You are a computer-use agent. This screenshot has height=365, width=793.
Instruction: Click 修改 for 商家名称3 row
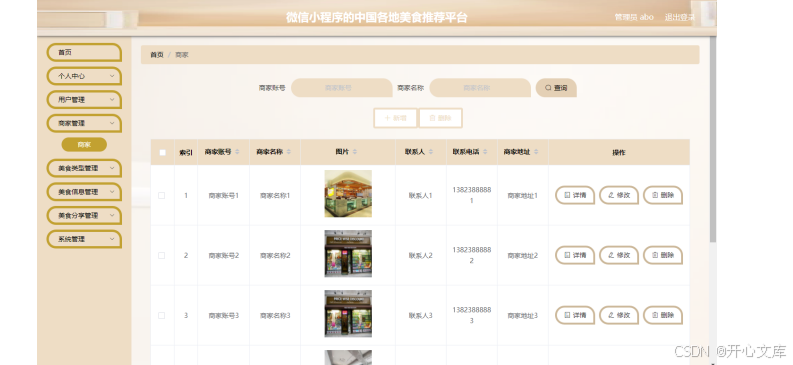tap(619, 315)
